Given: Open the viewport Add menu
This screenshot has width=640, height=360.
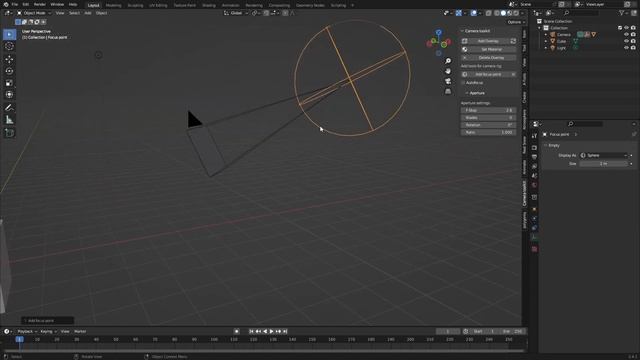Looking at the screenshot, I should 88,13.
